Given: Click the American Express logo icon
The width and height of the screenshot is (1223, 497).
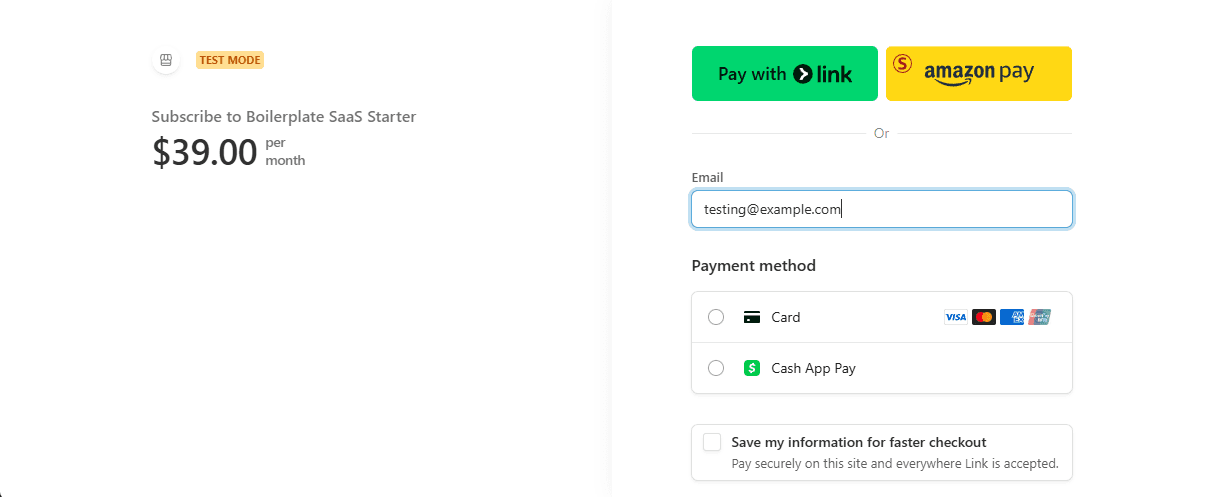Looking at the screenshot, I should tap(1012, 317).
